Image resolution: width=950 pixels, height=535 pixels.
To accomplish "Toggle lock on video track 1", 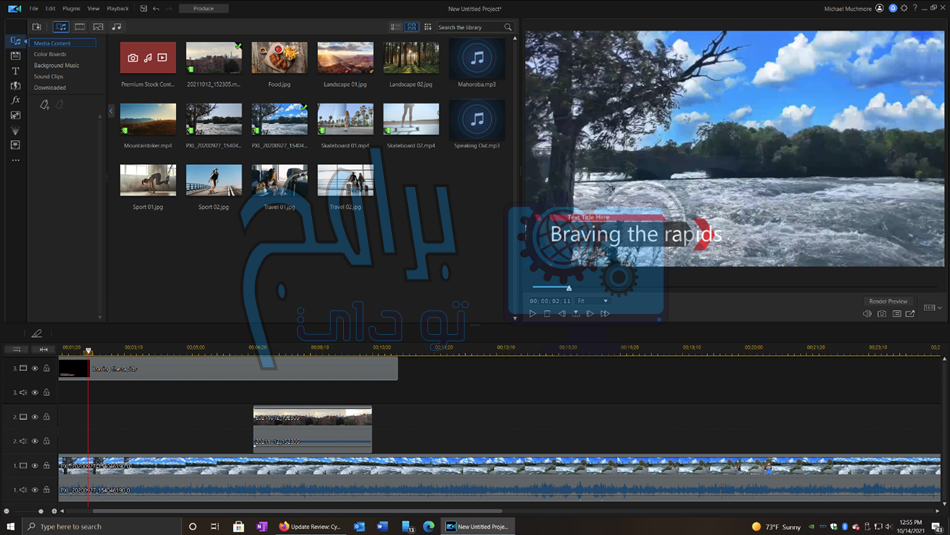I will click(x=46, y=465).
